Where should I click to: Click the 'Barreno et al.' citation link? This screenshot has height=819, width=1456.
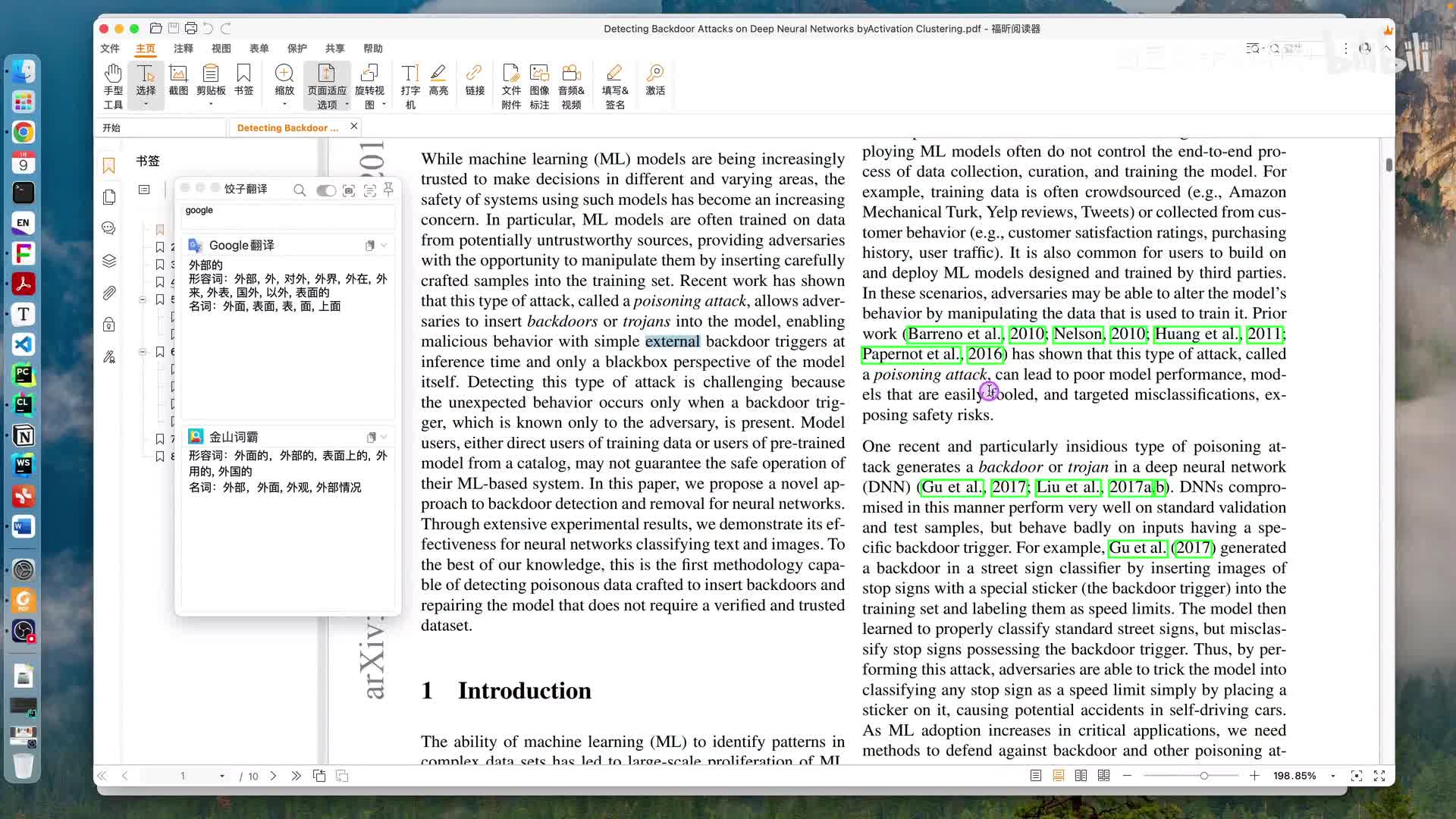[954, 334]
